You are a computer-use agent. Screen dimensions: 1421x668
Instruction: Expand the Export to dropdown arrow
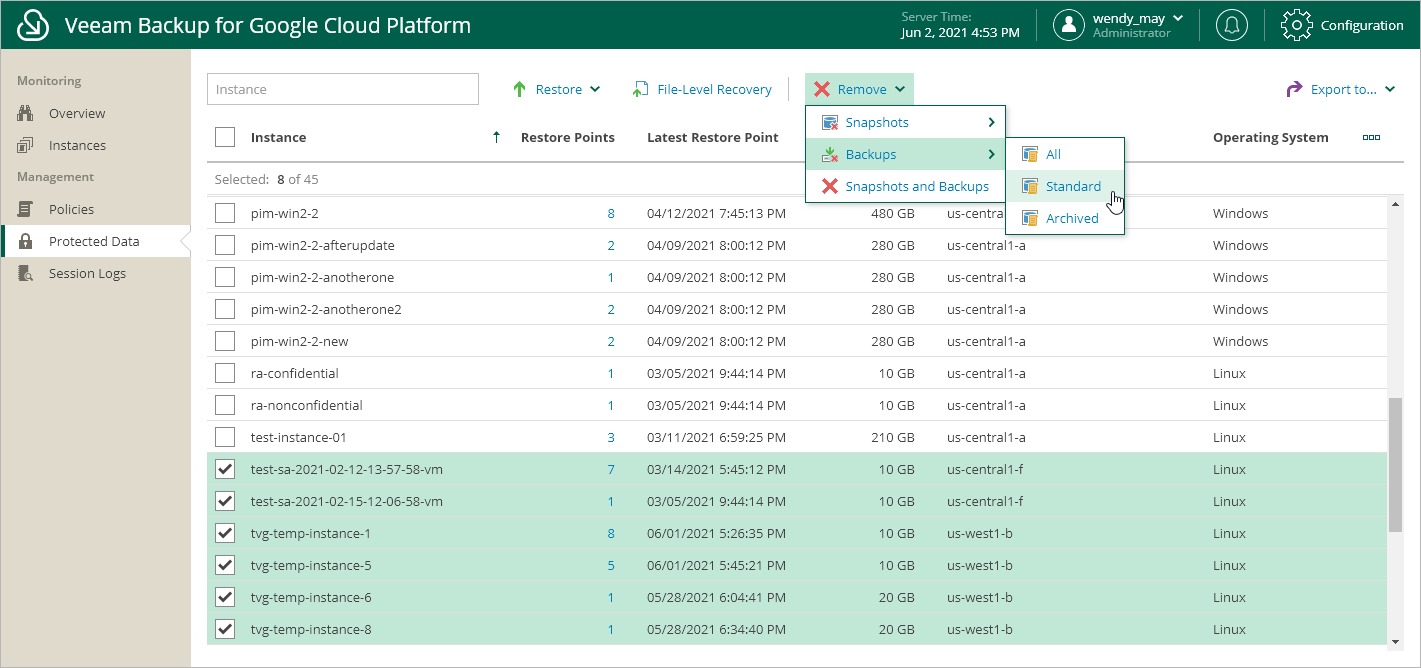(x=1390, y=89)
